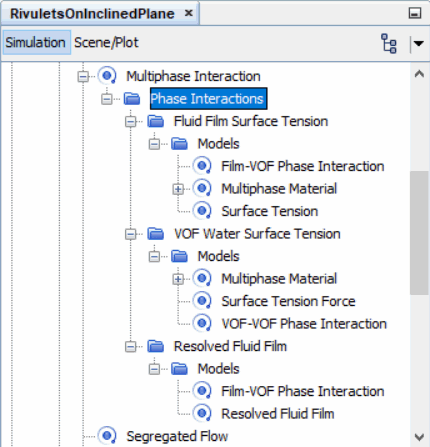Click the Resolved Fluid Film folder icon

click(x=156, y=346)
